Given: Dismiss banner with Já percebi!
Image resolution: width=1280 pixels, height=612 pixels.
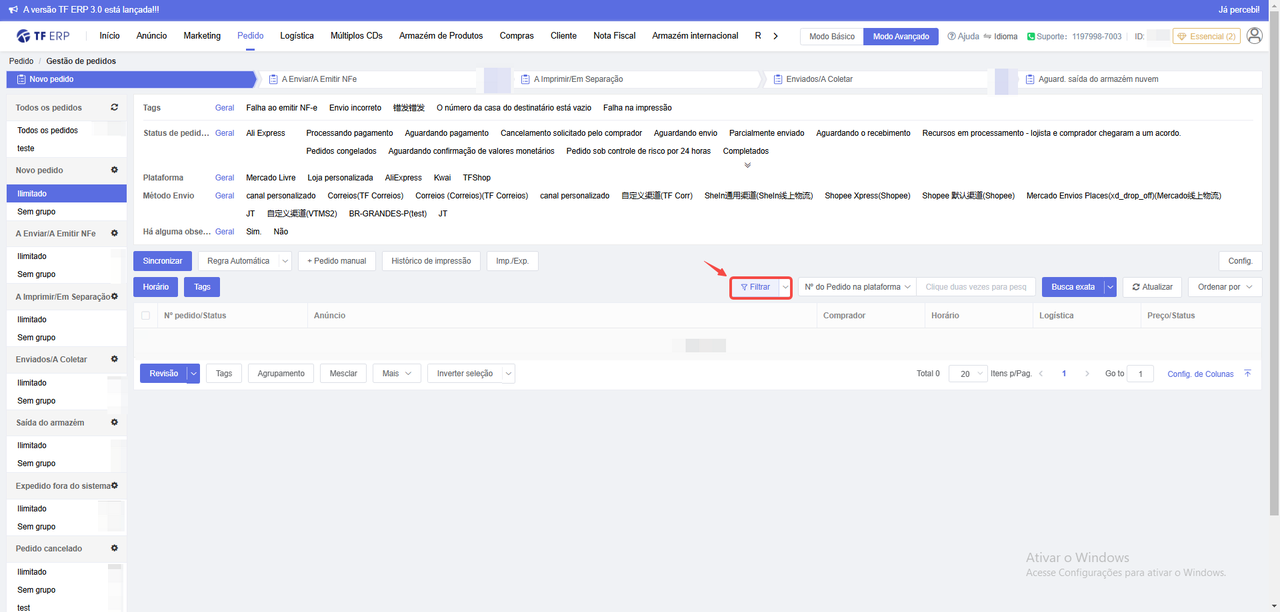Looking at the screenshot, I should click(x=1239, y=9).
